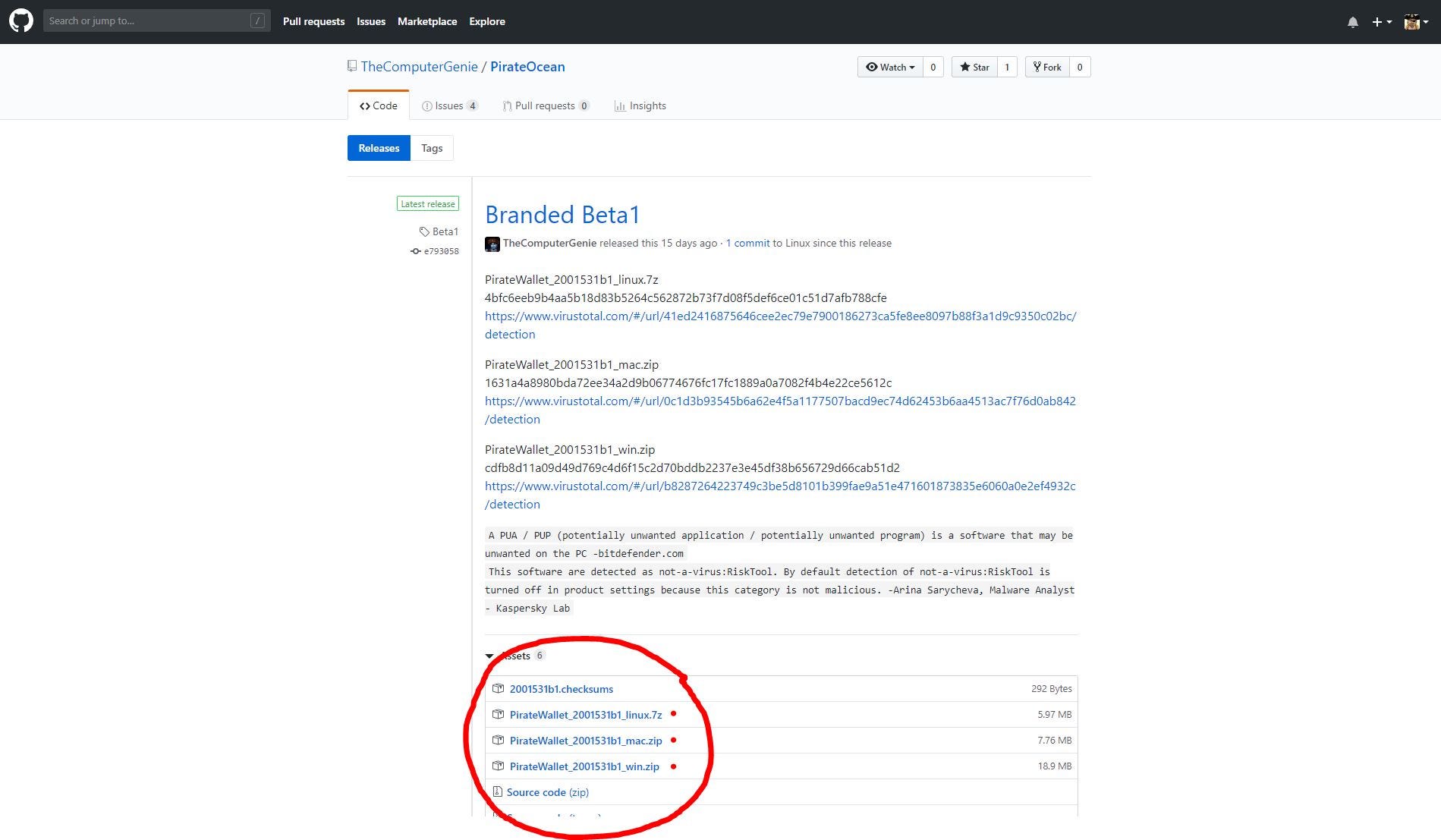The image size is (1441, 840).
Task: Star the repository
Action: [x=974, y=67]
